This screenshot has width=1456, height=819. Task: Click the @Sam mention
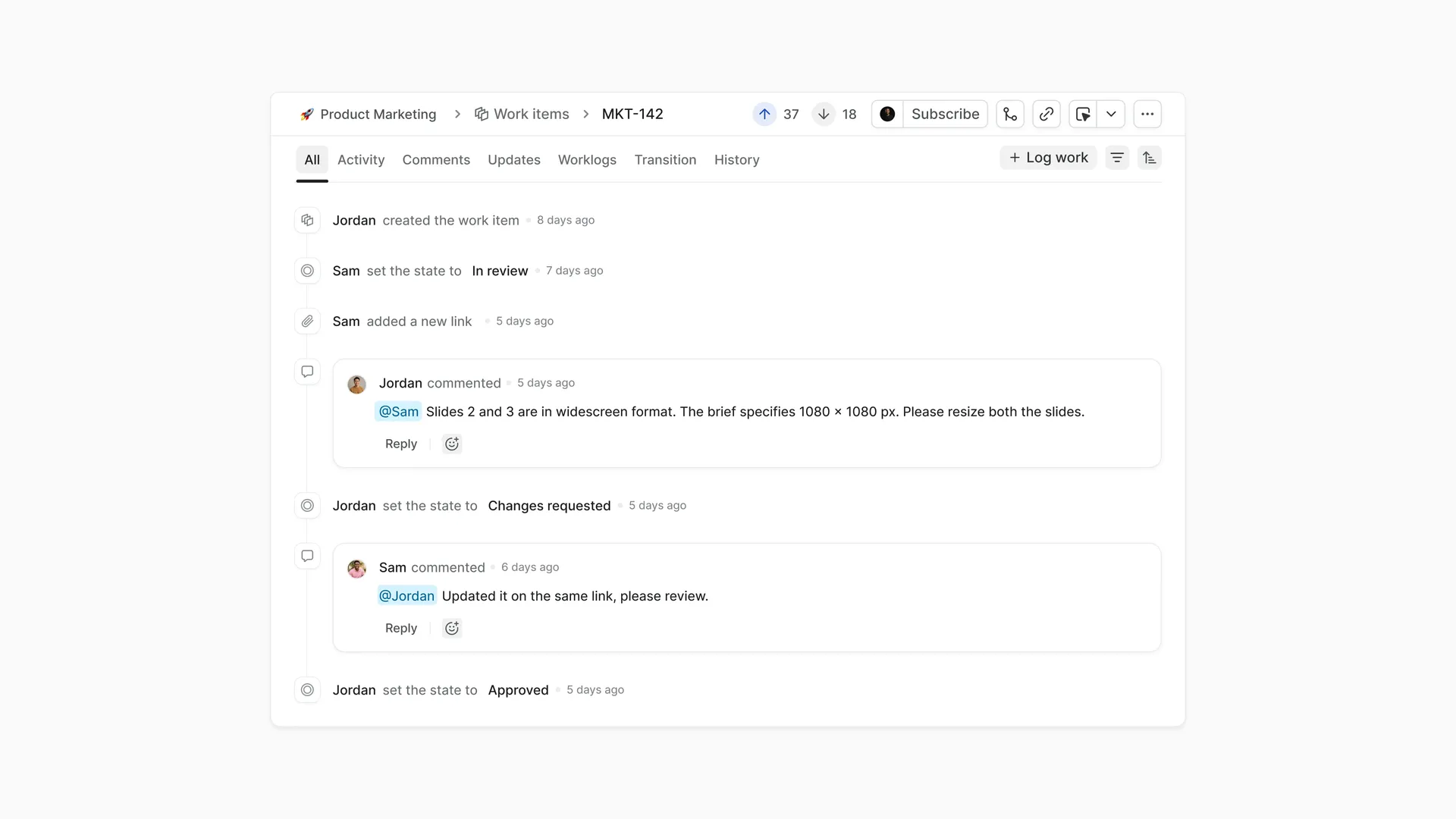pos(398,412)
